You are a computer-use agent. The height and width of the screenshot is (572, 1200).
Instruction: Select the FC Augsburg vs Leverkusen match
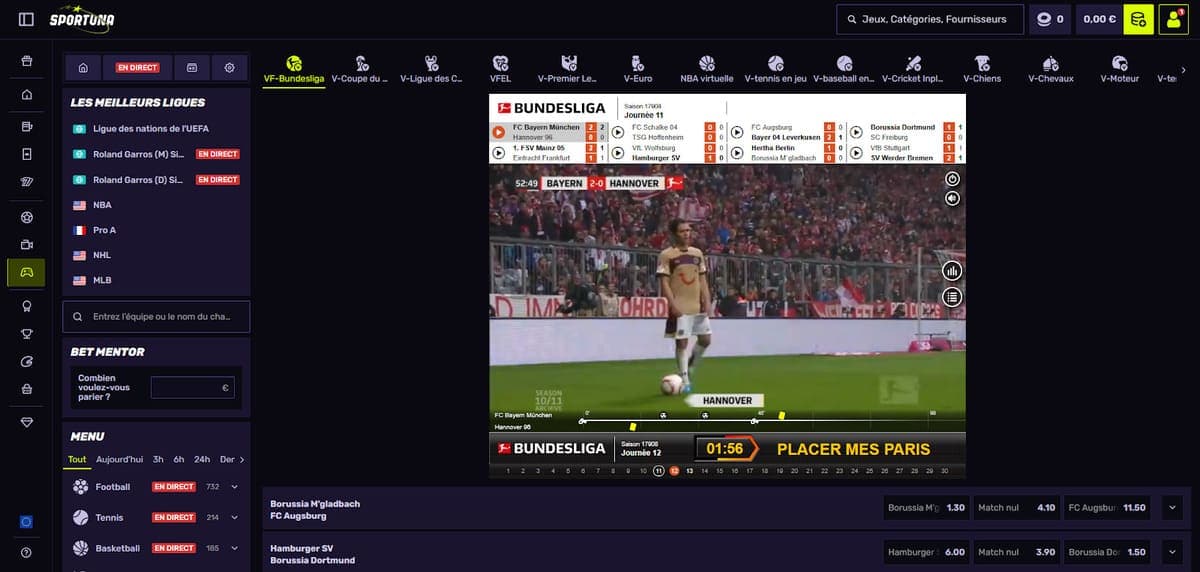point(787,132)
